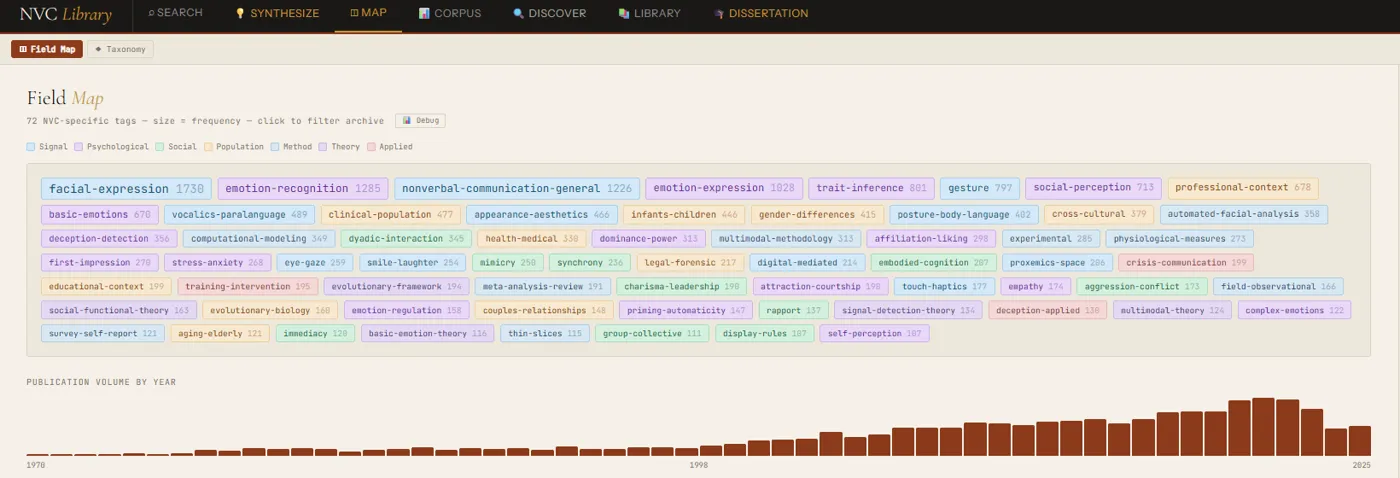
Task: Filter by physiological-measures tag
Action: point(1179,239)
